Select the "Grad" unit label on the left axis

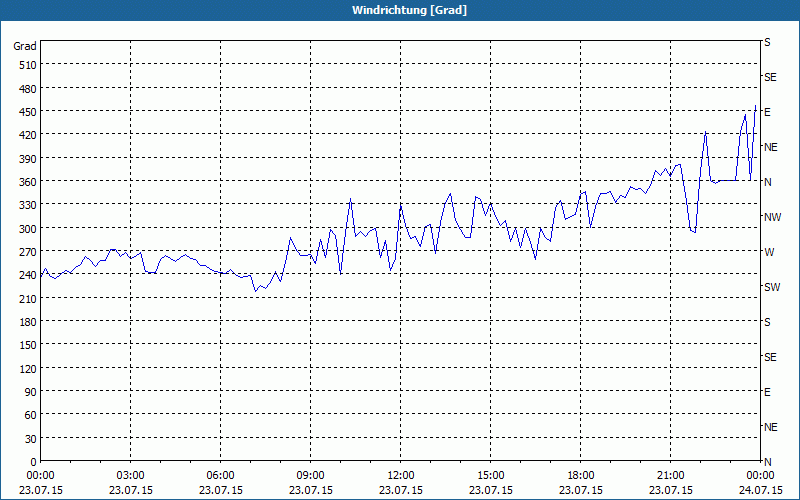point(25,46)
